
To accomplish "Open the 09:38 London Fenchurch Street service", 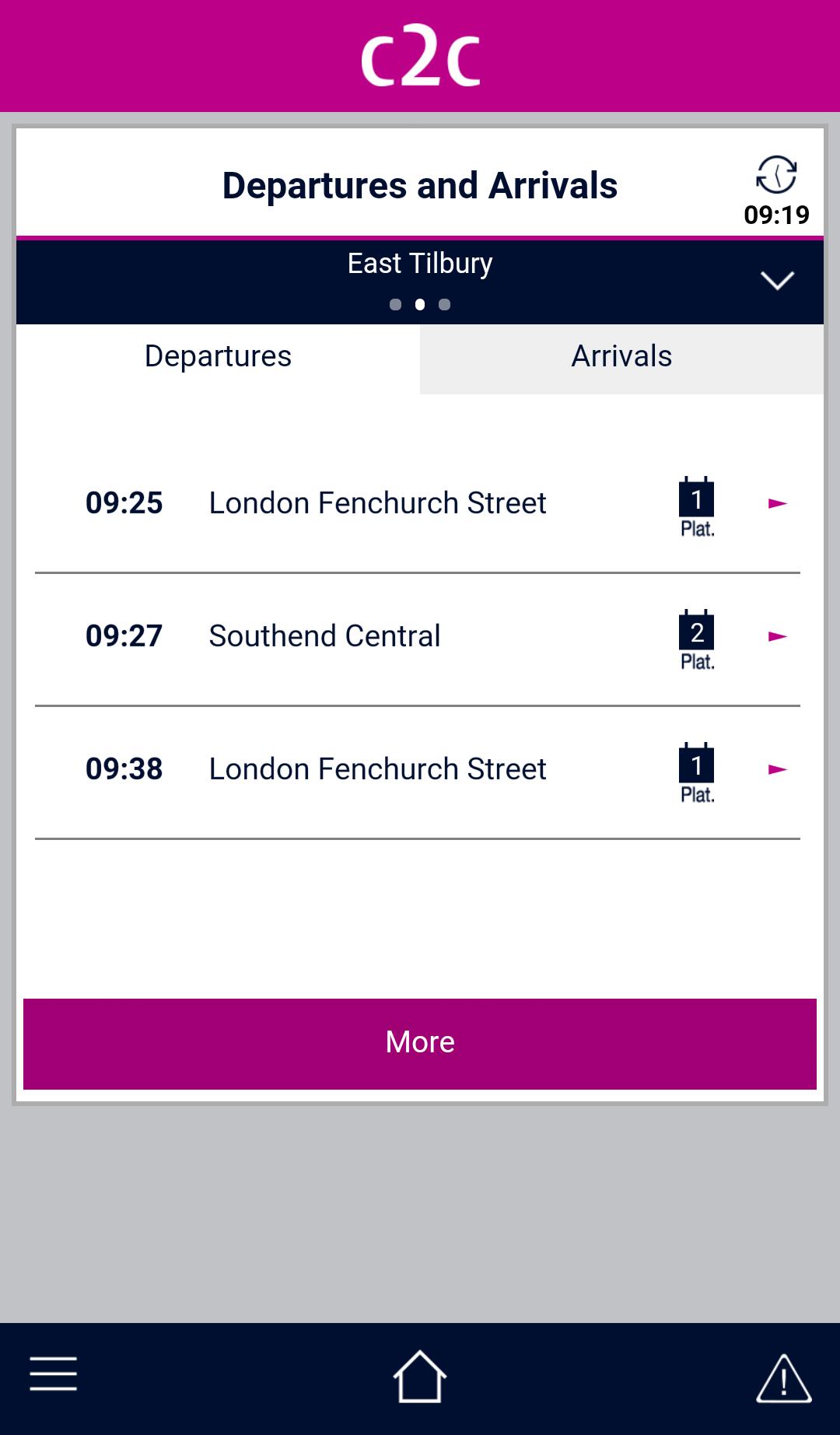I will click(x=377, y=769).
